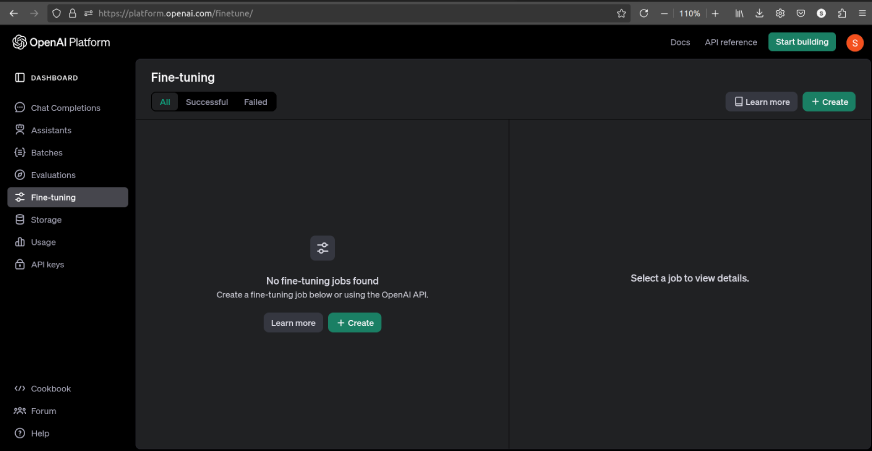Viewport: 872px width, 451px height.
Task: Click the Fine-tuning page title
Action: click(x=183, y=78)
